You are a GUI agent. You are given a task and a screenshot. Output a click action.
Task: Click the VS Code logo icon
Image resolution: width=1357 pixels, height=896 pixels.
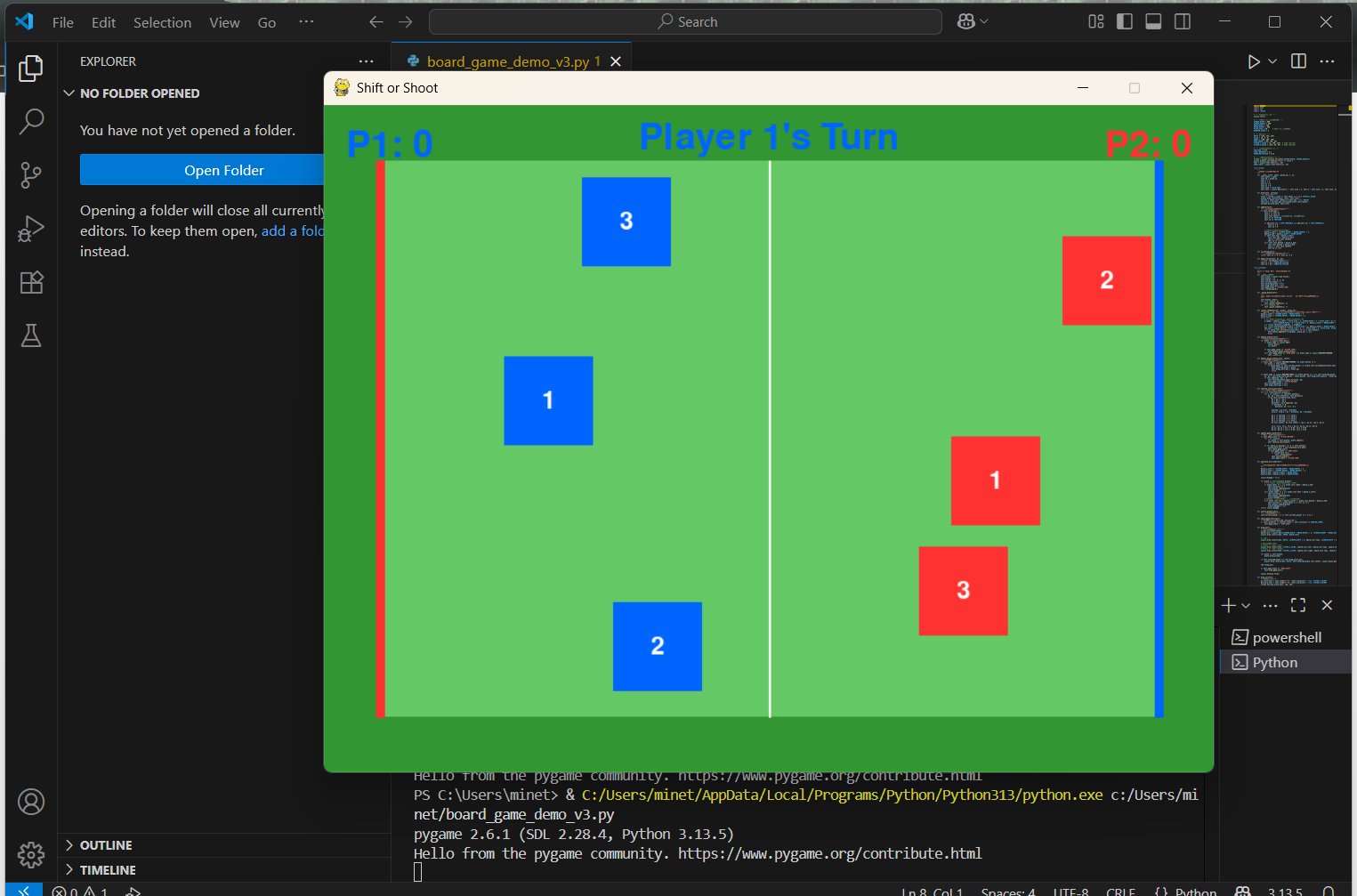24,21
